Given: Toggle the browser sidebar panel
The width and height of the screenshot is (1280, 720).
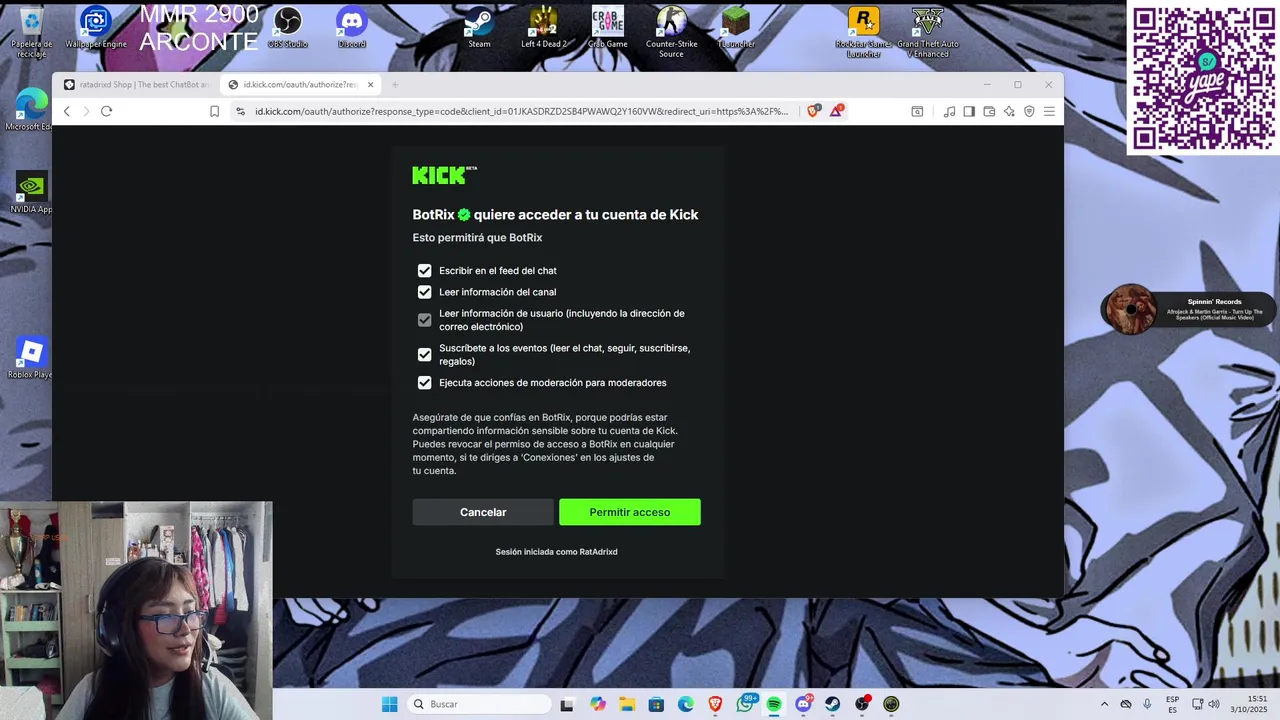Looking at the screenshot, I should pyautogui.click(x=969, y=111).
